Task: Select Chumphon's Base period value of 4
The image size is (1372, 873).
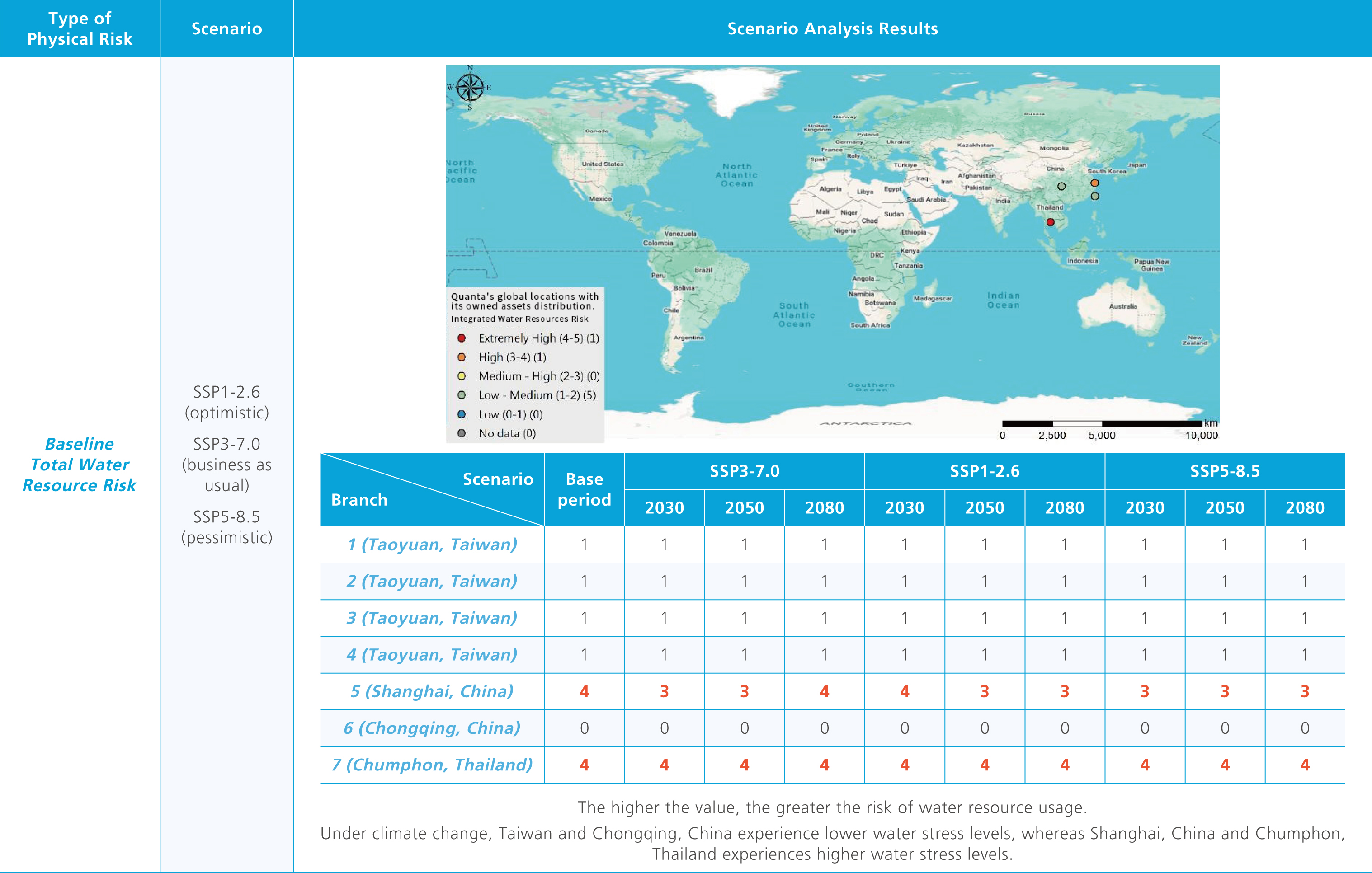Action: [584, 765]
